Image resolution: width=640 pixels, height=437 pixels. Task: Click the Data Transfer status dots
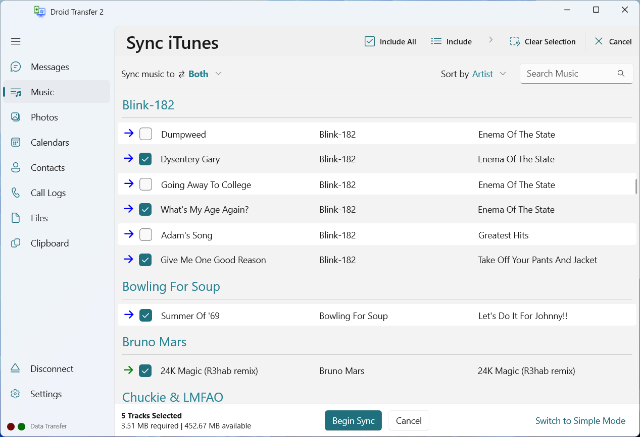click(16, 426)
